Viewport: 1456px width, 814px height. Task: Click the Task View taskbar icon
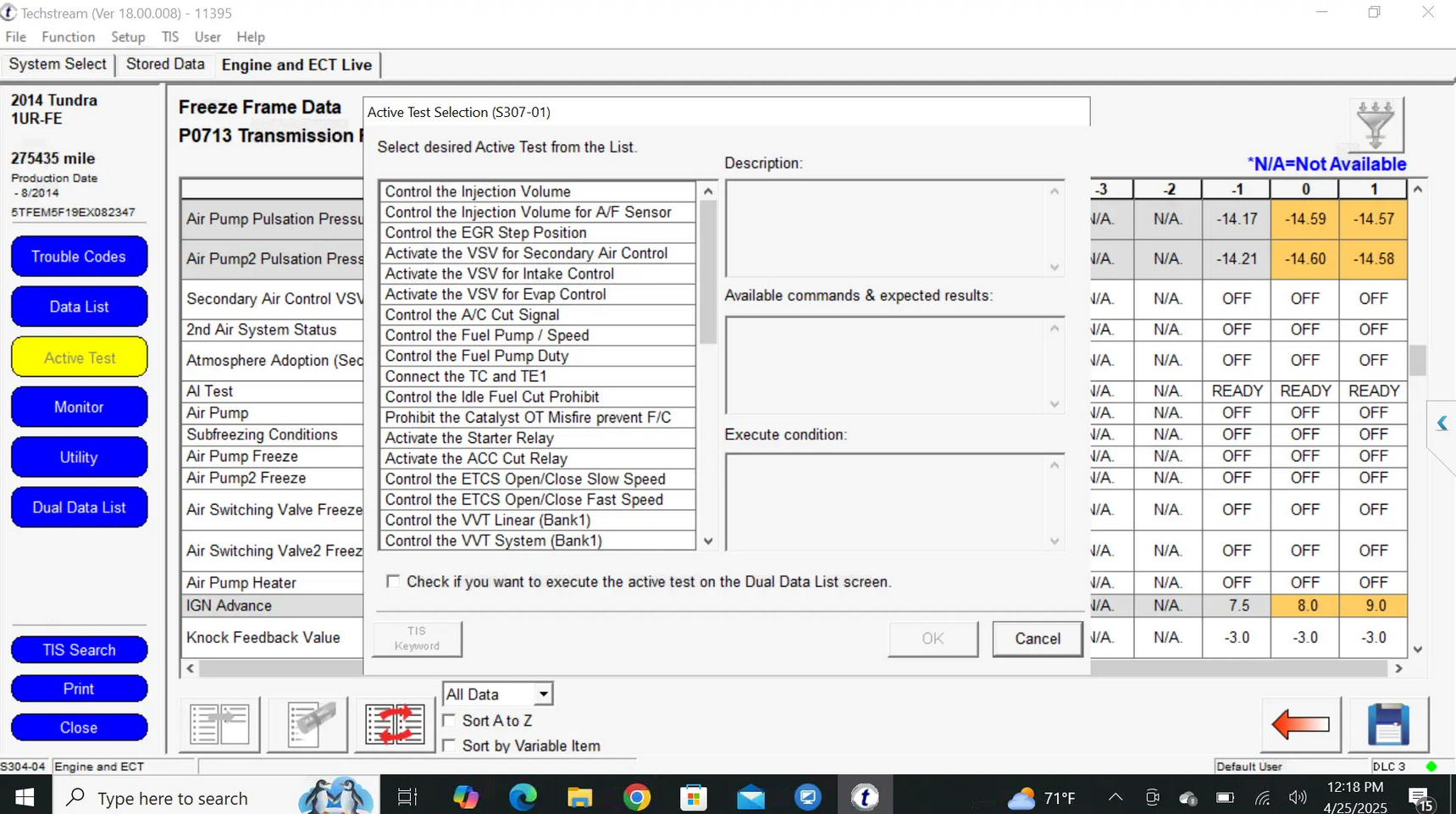pyautogui.click(x=407, y=797)
